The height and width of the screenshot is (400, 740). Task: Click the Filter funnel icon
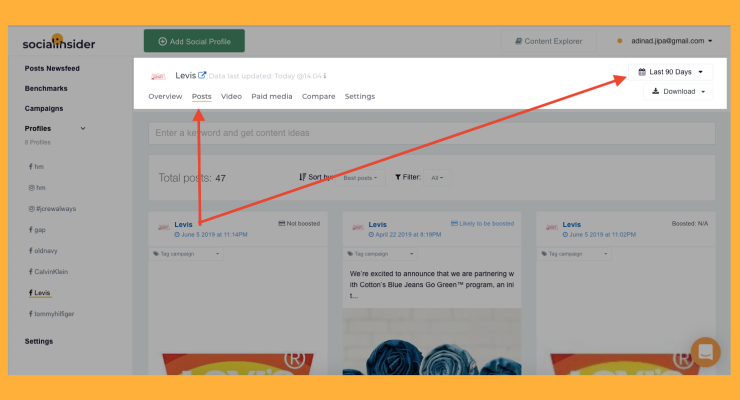tap(398, 177)
